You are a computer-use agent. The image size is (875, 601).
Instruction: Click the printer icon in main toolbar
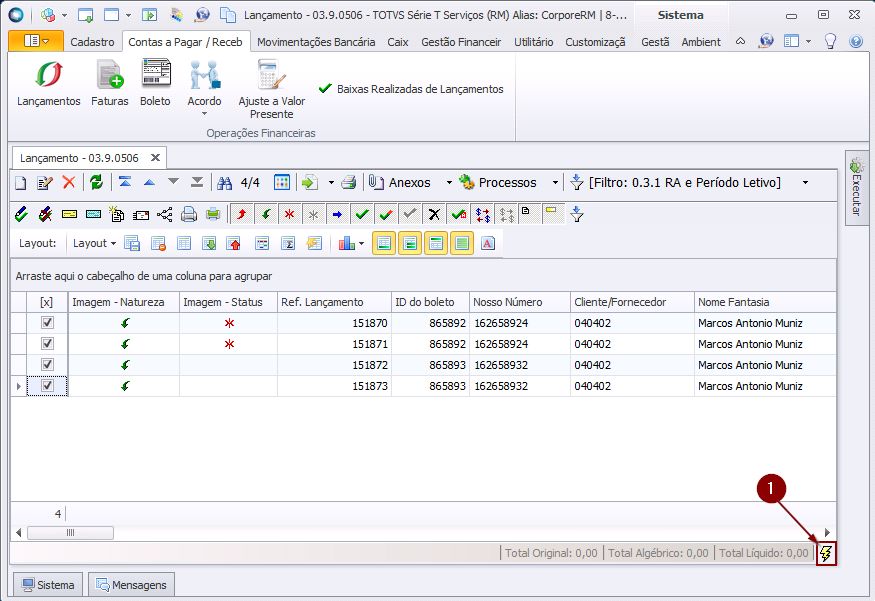point(348,182)
